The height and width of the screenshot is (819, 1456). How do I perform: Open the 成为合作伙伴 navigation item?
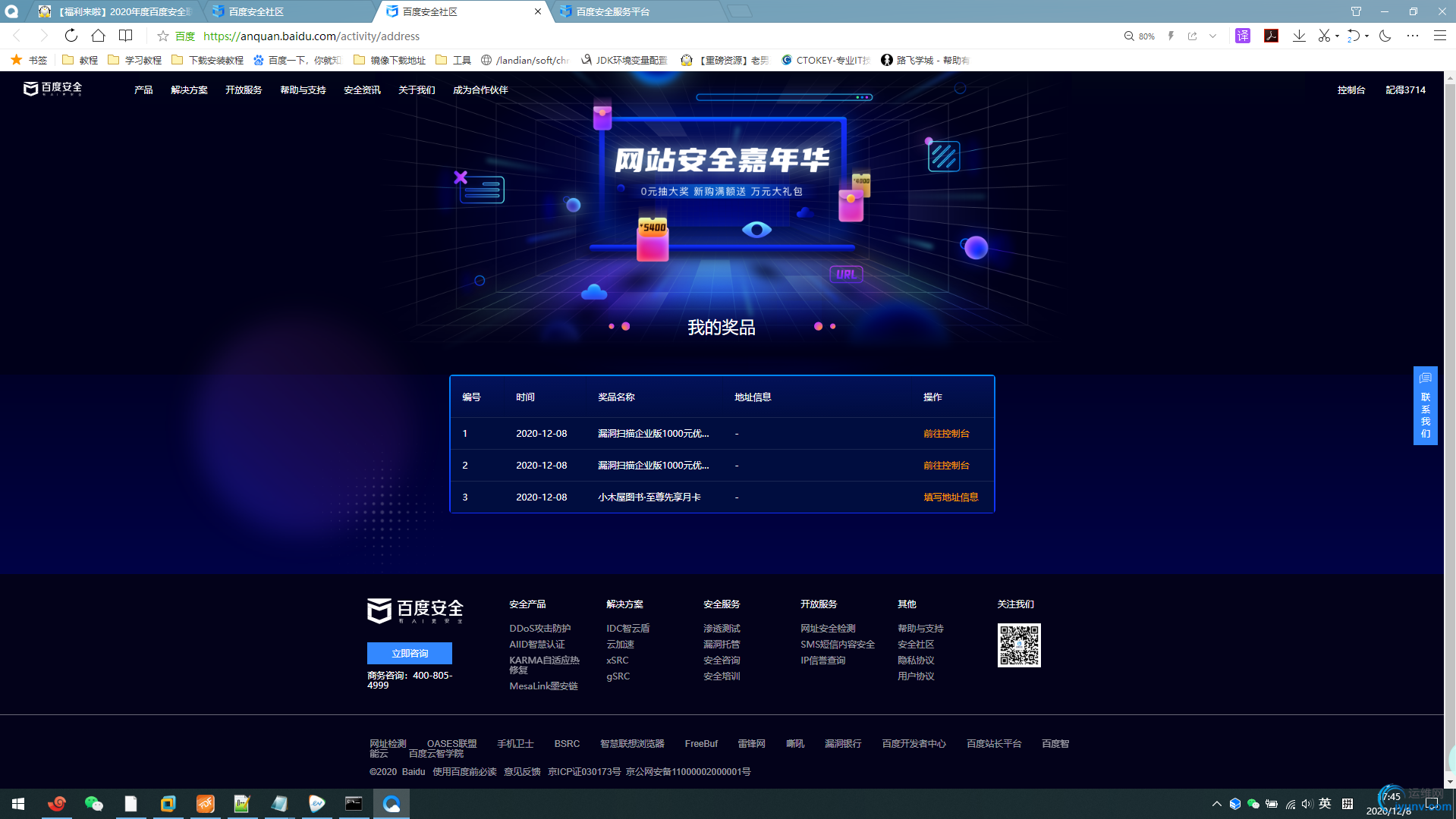(x=480, y=89)
